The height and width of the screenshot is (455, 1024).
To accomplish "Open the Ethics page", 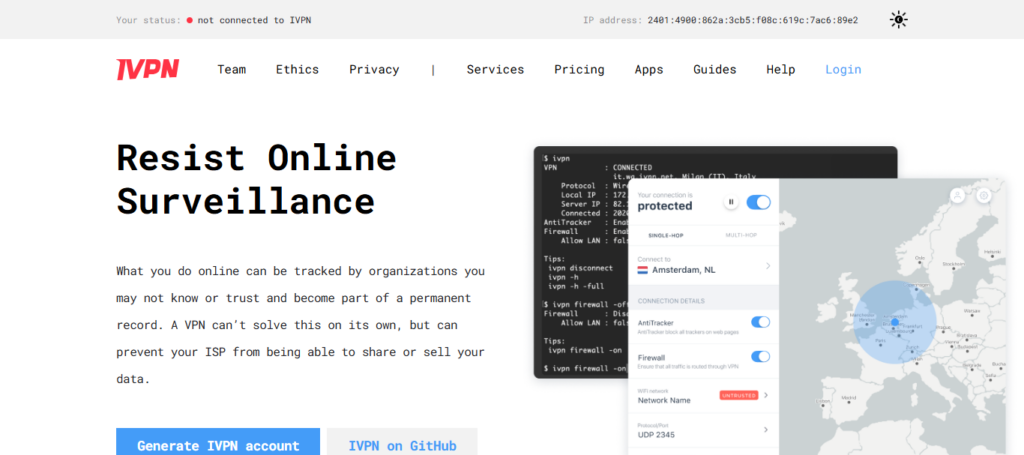I will point(297,69).
